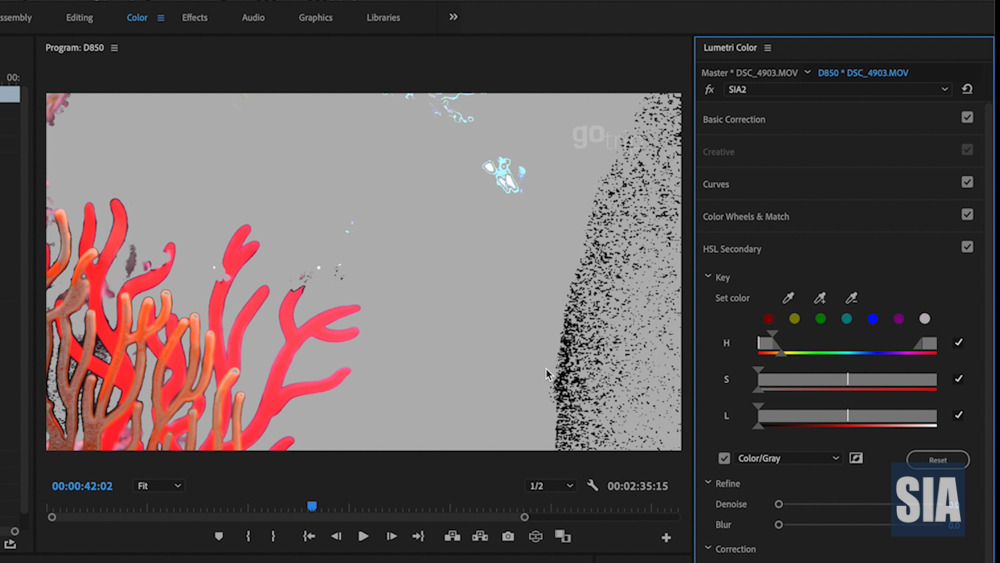Mark Out point with the right brace
The height and width of the screenshot is (563, 1000).
tap(273, 536)
